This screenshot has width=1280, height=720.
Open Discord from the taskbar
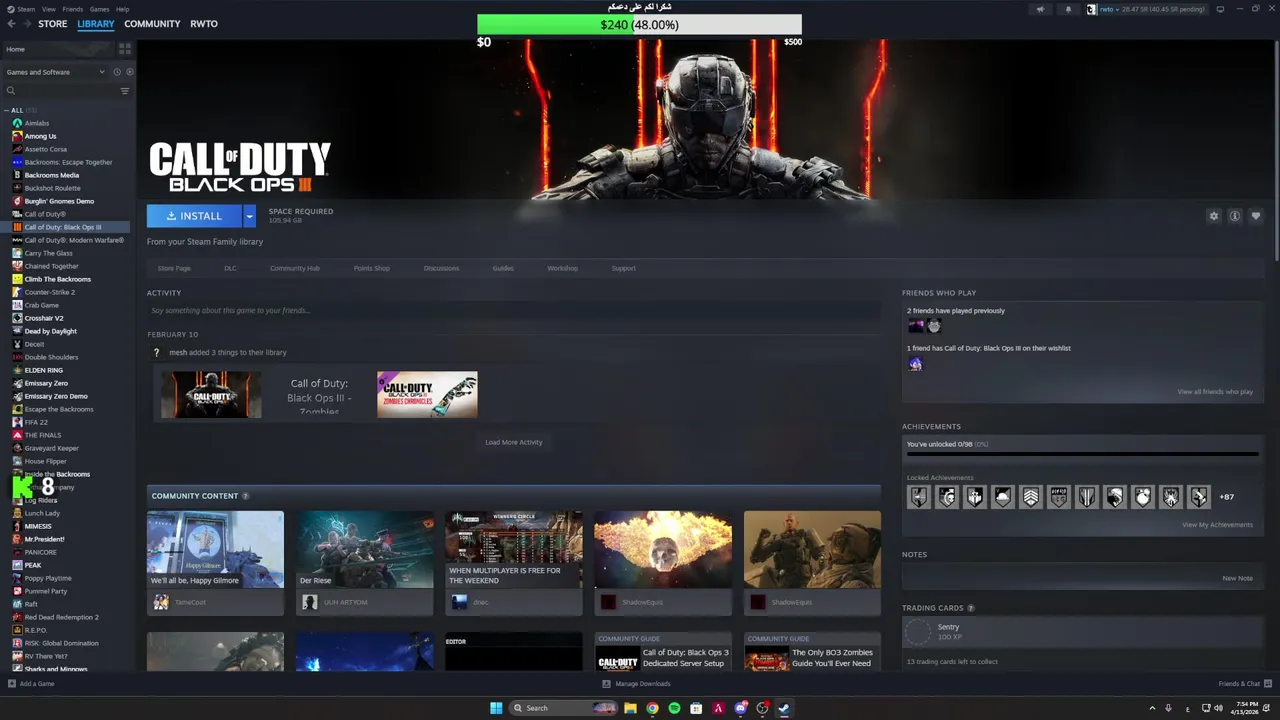(x=740, y=708)
